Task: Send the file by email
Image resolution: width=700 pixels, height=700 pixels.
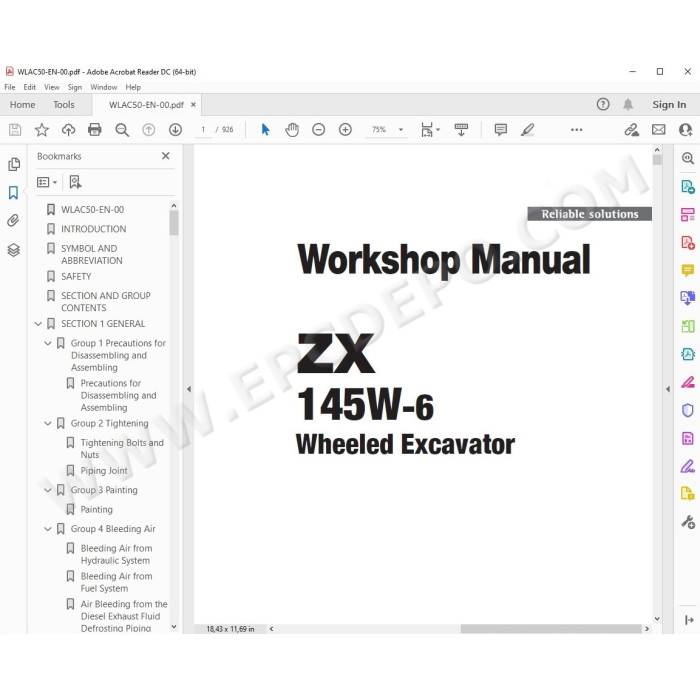Action: coord(658,129)
